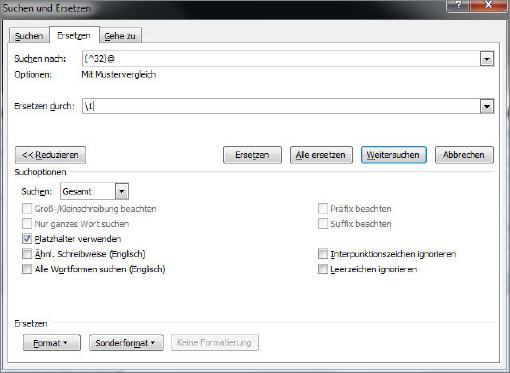The image size is (510, 373).
Task: Focus the Ersetzen durch input field
Action: (x=281, y=106)
